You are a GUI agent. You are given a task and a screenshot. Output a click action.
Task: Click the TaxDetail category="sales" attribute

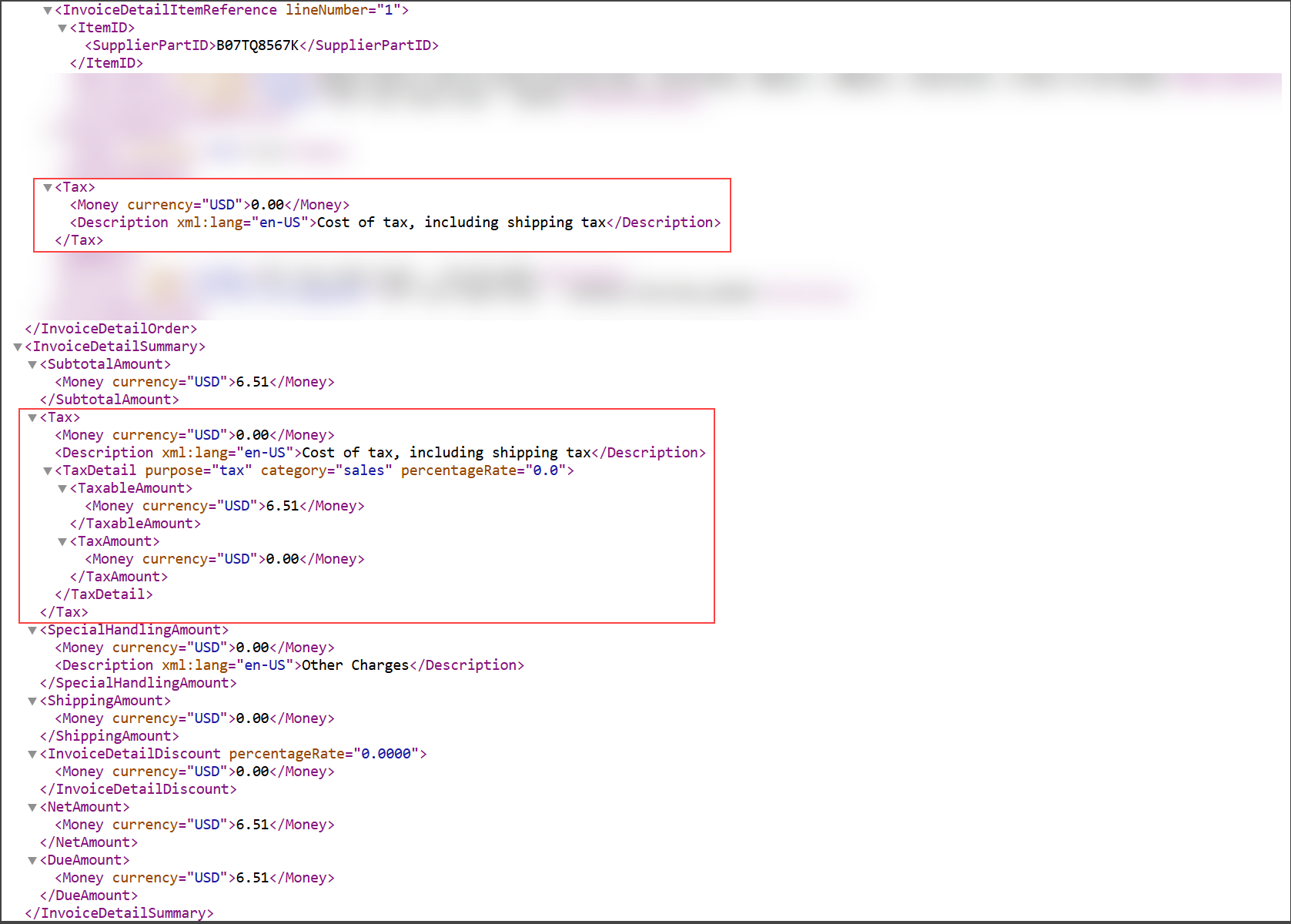[326, 470]
